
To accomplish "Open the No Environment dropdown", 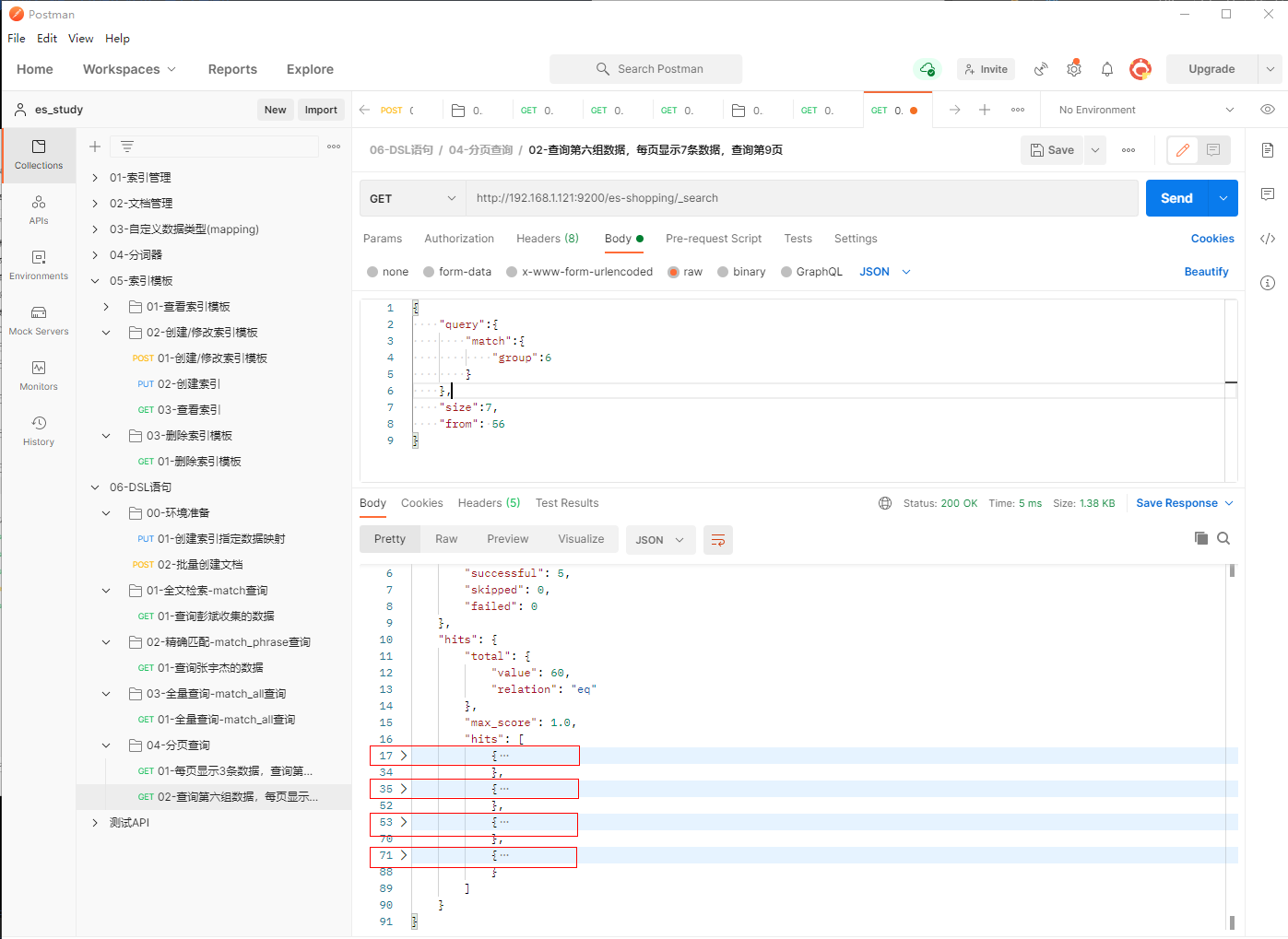I will point(1145,110).
